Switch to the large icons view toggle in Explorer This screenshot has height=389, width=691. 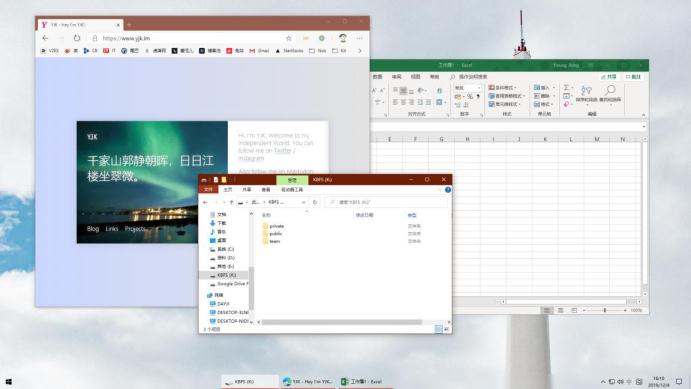point(446,329)
